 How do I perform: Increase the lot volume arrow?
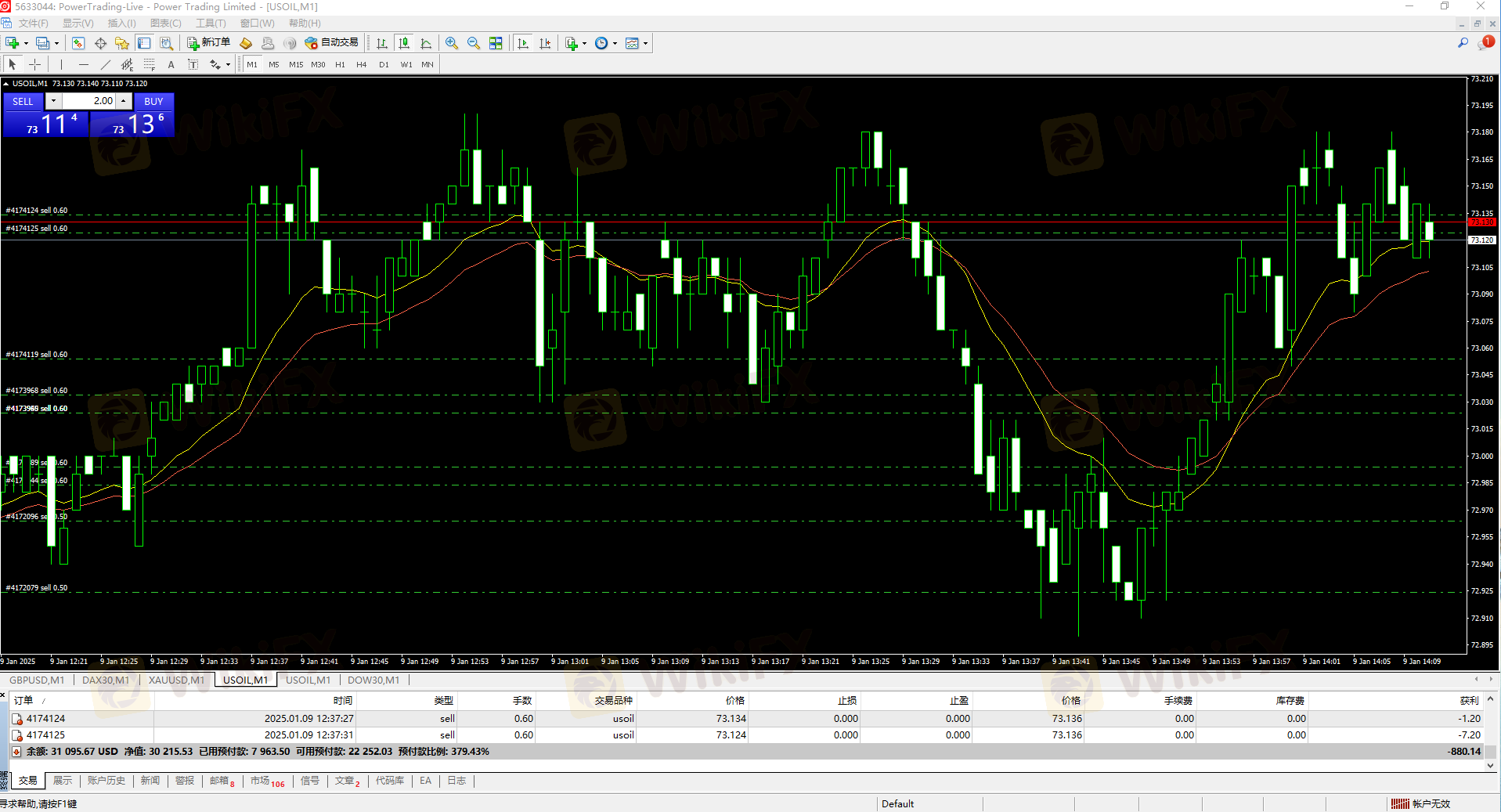[x=124, y=101]
